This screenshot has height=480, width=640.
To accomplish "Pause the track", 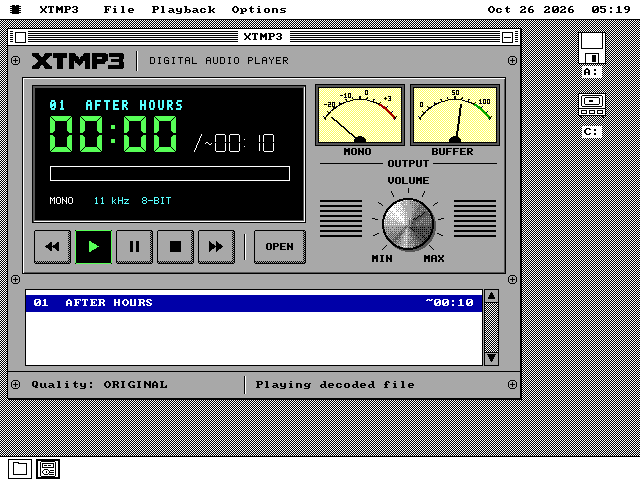I will click(134, 247).
